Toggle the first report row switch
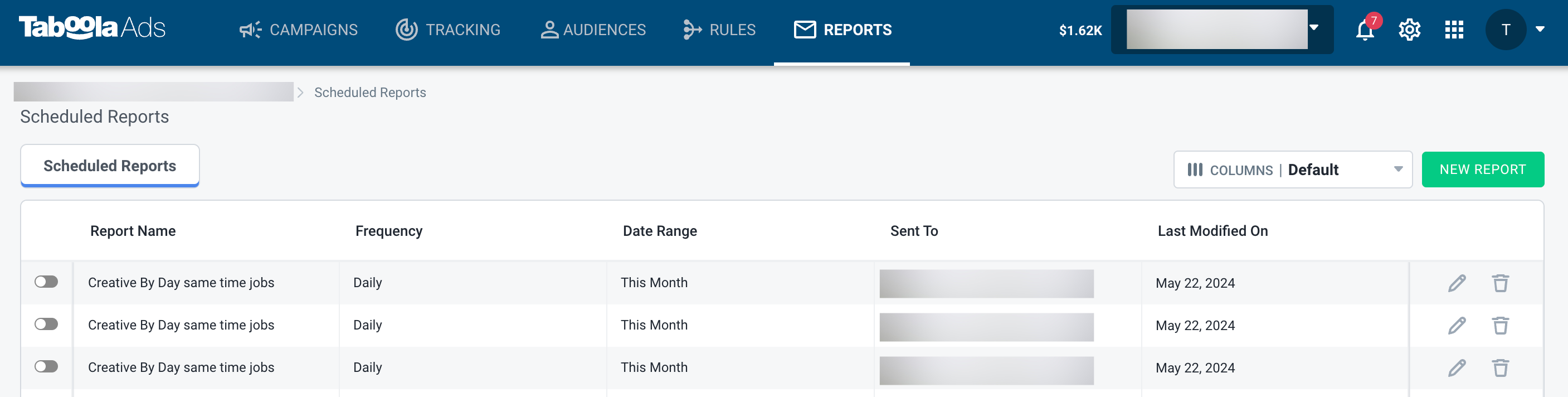This screenshot has width=1568, height=397. coord(46,282)
